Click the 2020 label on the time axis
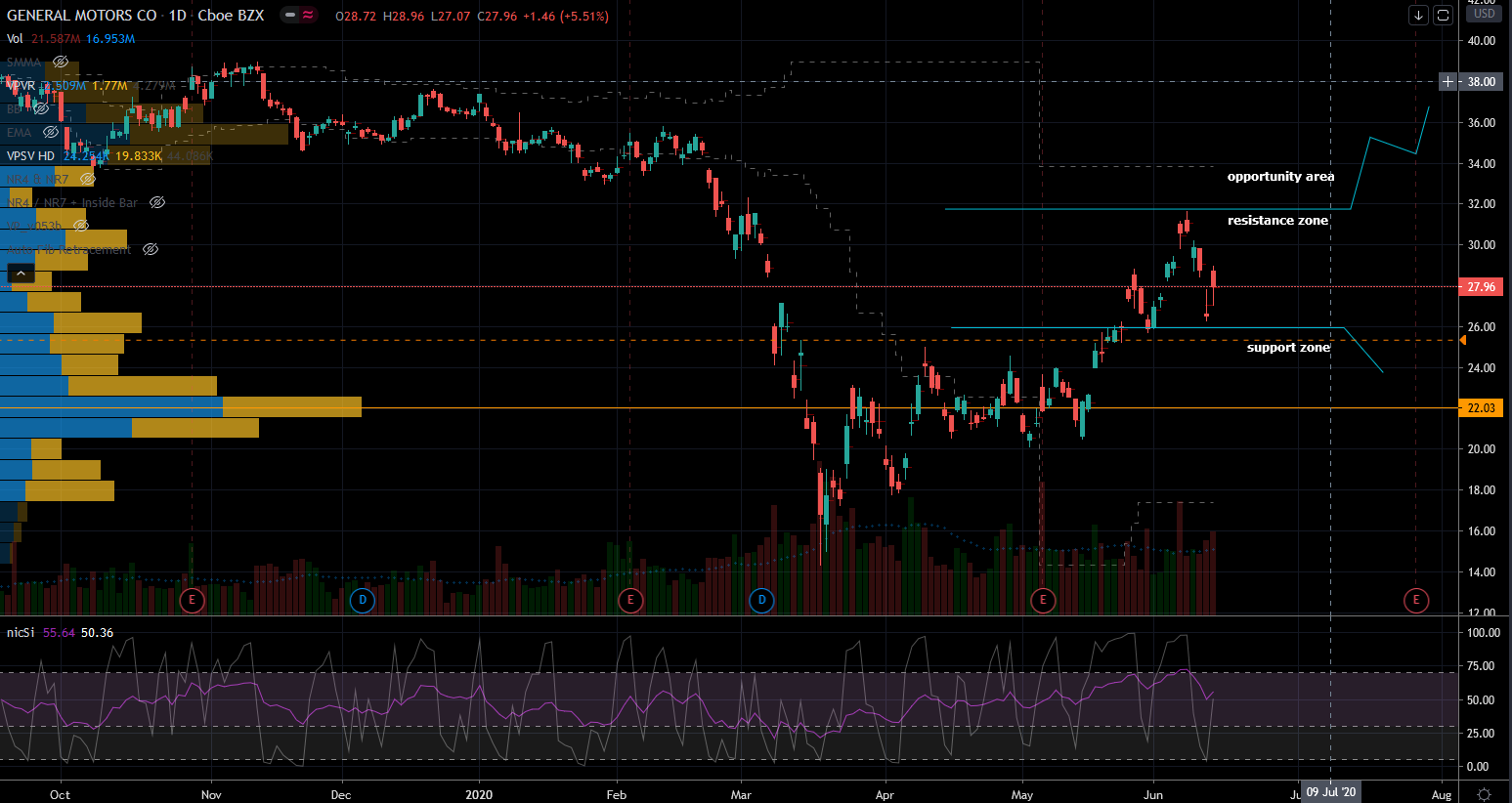This screenshot has width=1512, height=803. coord(479,795)
